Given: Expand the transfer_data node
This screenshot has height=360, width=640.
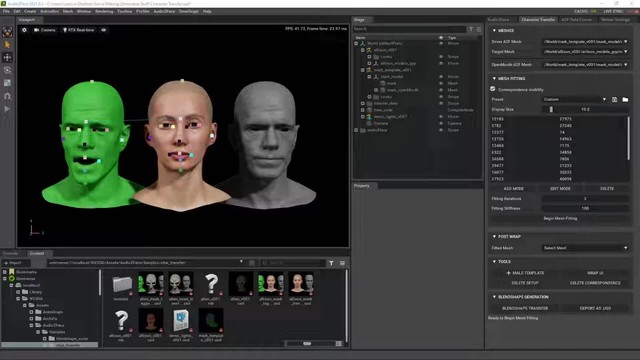Looking at the screenshot, I should pyautogui.click(x=363, y=103).
